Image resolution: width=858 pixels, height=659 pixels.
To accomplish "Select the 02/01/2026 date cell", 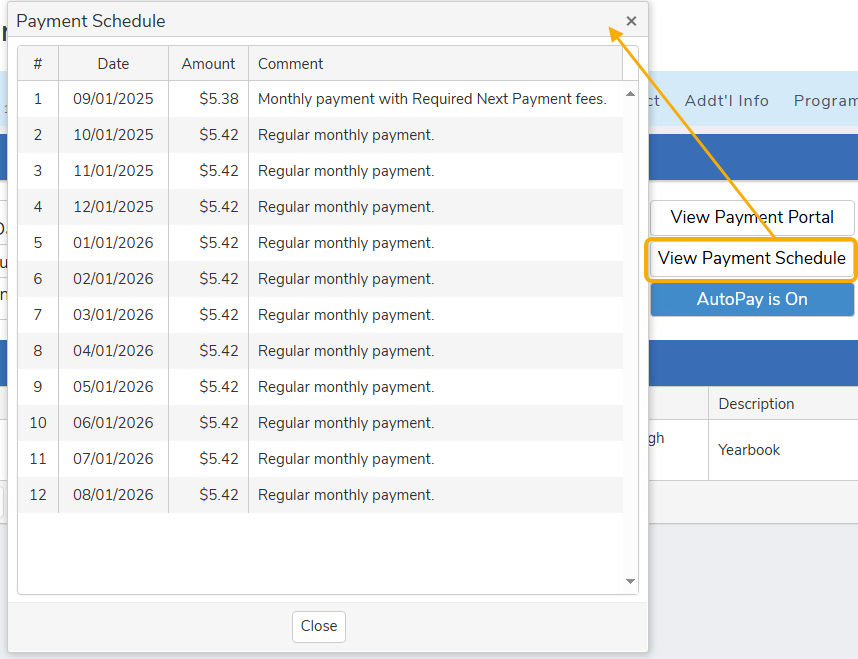I will point(113,279).
